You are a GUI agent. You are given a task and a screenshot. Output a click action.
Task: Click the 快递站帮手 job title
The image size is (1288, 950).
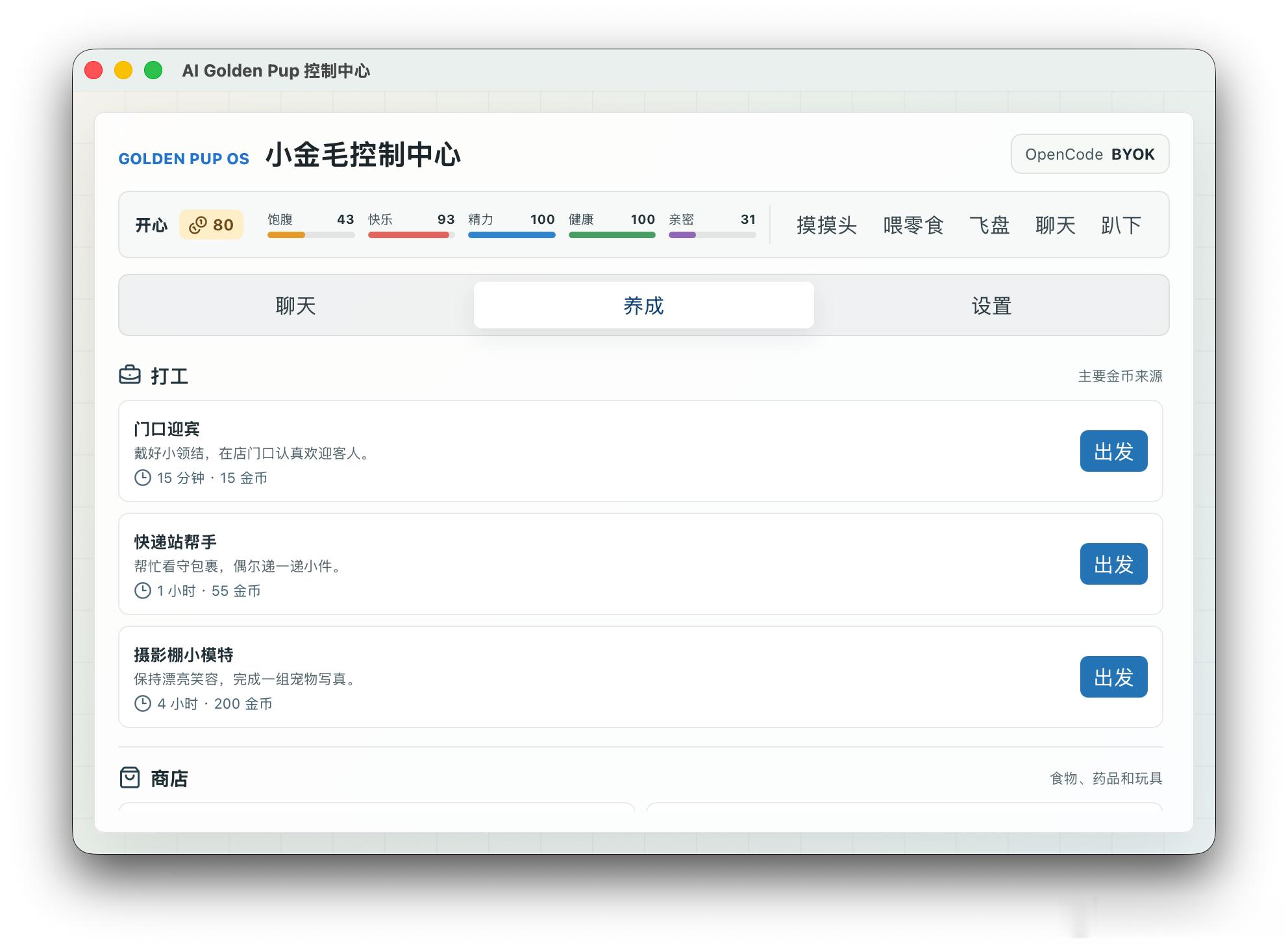175,542
